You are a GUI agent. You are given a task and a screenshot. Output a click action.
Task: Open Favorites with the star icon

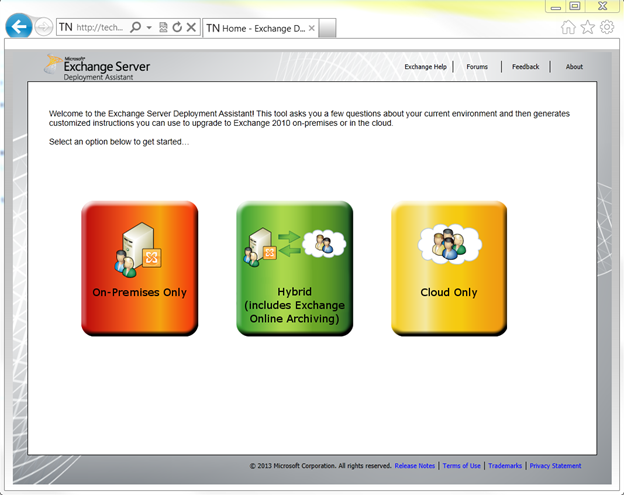click(x=587, y=27)
